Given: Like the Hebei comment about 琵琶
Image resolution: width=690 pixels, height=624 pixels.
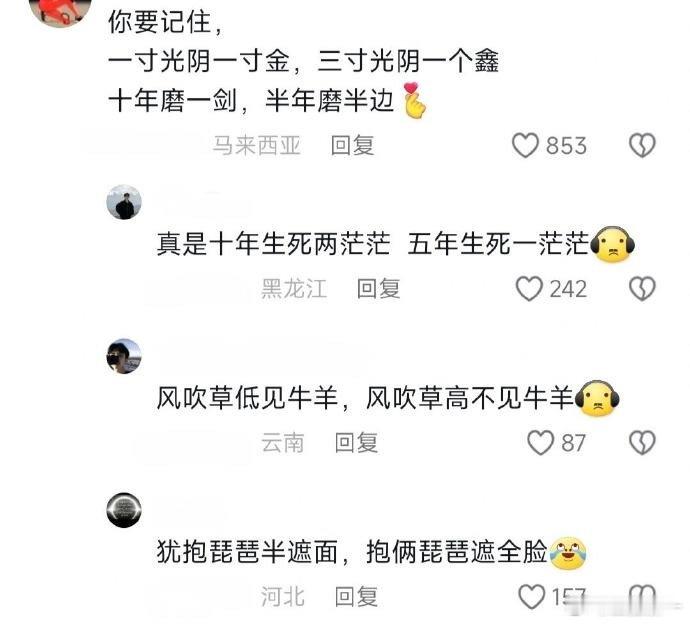Looking at the screenshot, I should point(532,597).
